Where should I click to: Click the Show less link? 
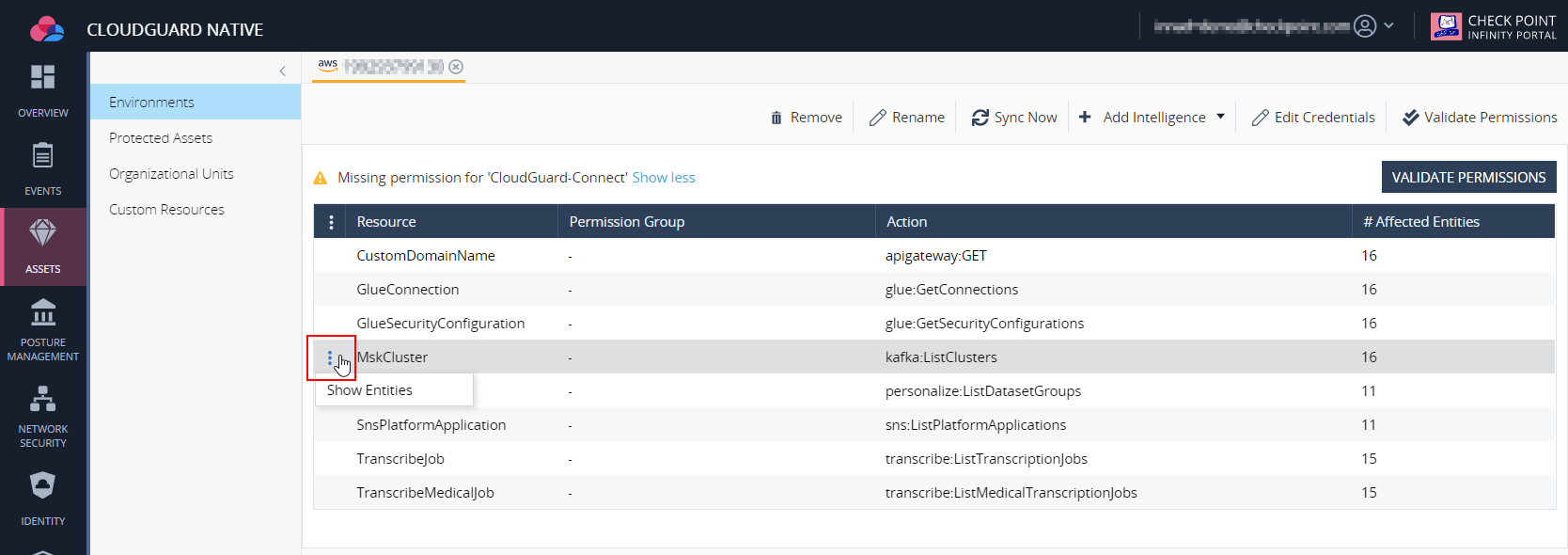pos(664,178)
